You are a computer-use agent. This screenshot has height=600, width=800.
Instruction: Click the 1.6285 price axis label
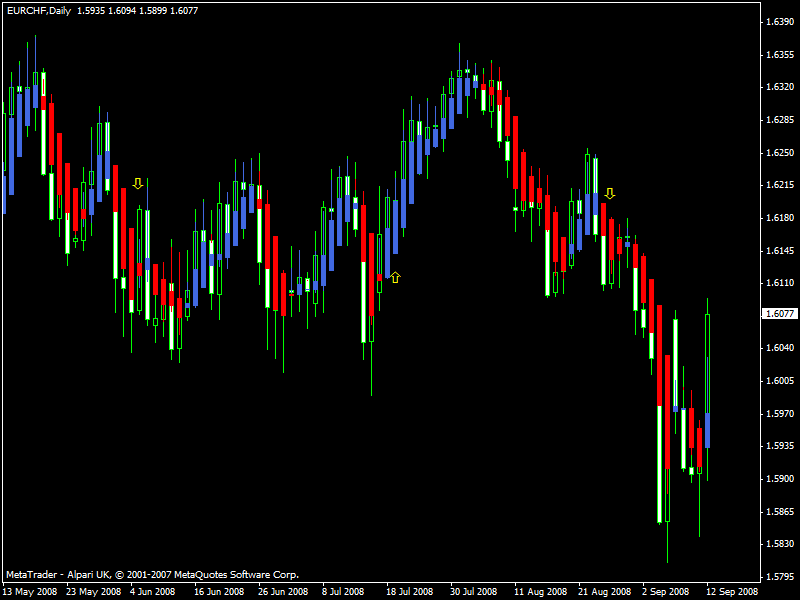pyautogui.click(x=780, y=120)
